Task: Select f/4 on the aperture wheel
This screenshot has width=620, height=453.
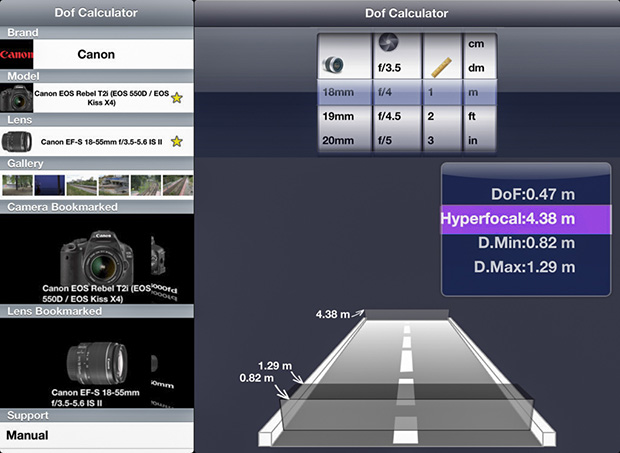Action: tap(385, 92)
